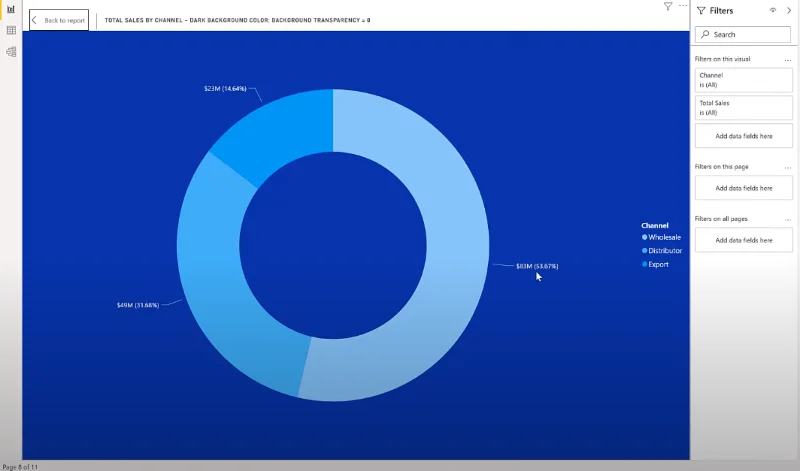
Task: Open the Report view icon
Action: point(11,9)
